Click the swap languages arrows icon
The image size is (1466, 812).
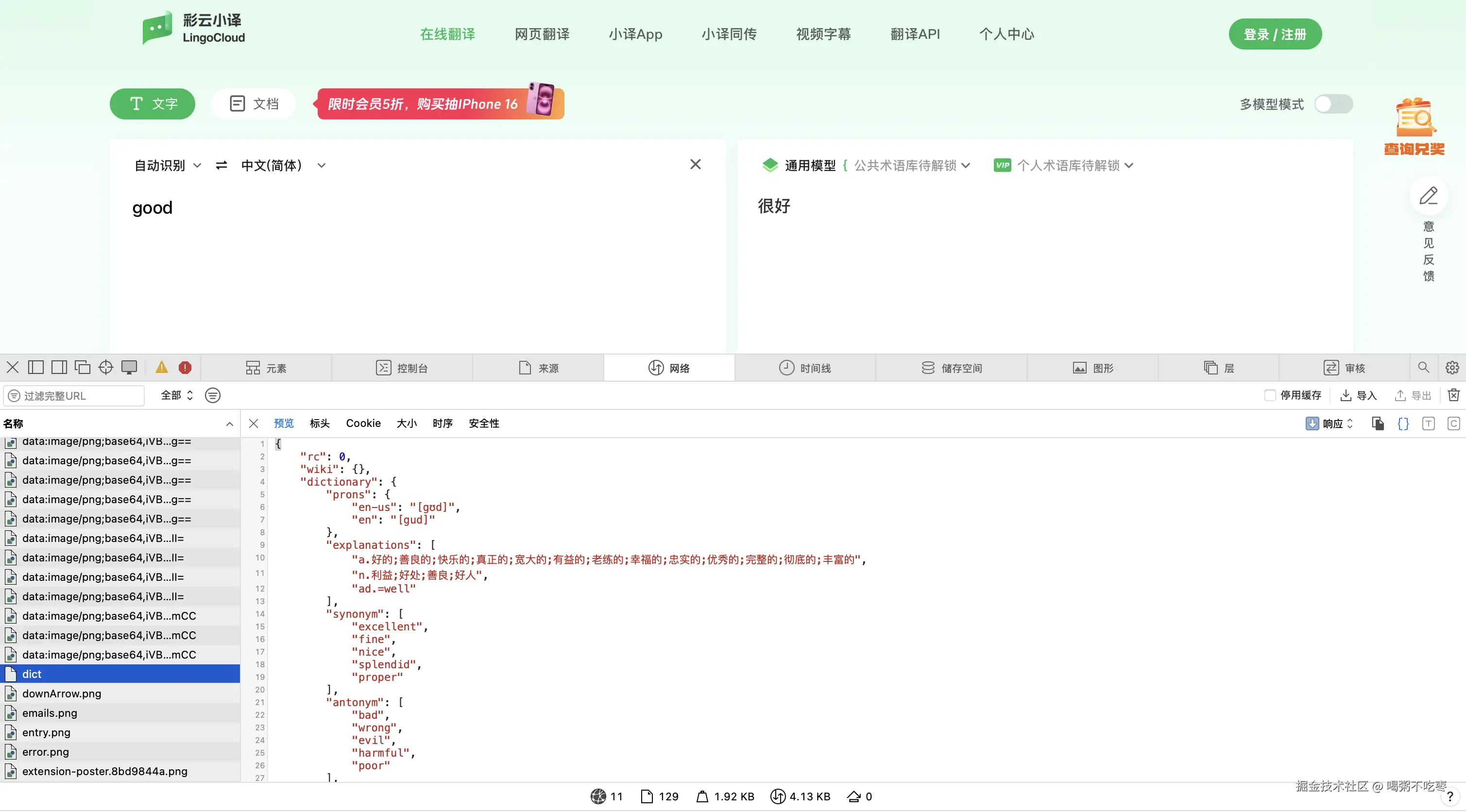click(x=222, y=166)
